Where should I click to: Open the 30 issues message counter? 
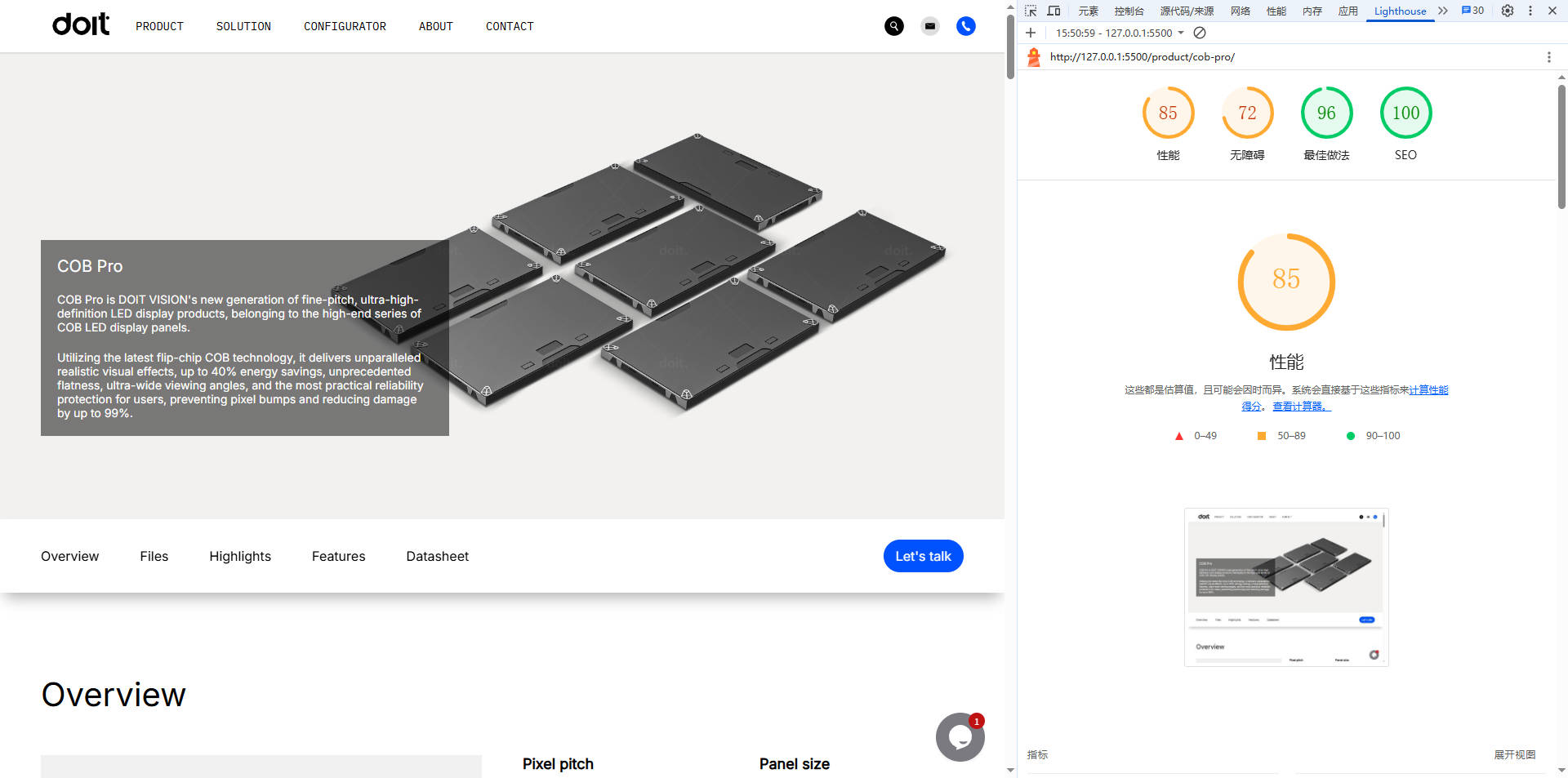point(1472,11)
